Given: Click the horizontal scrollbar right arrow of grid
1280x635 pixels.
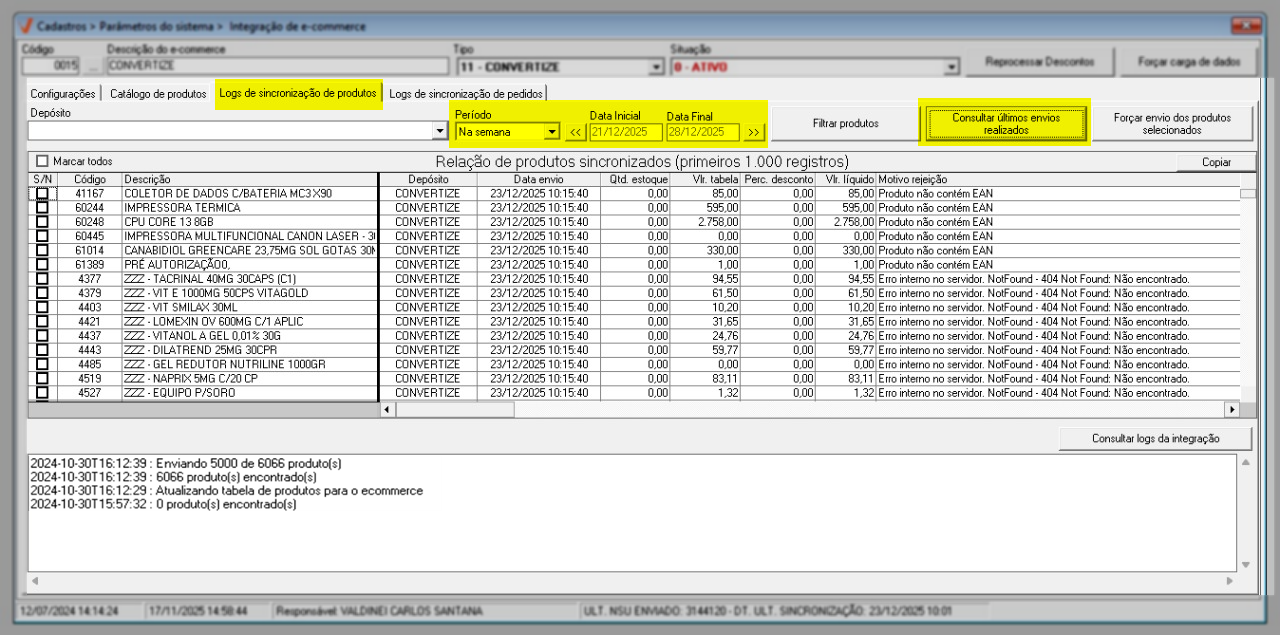Looking at the screenshot, I should (1232, 409).
